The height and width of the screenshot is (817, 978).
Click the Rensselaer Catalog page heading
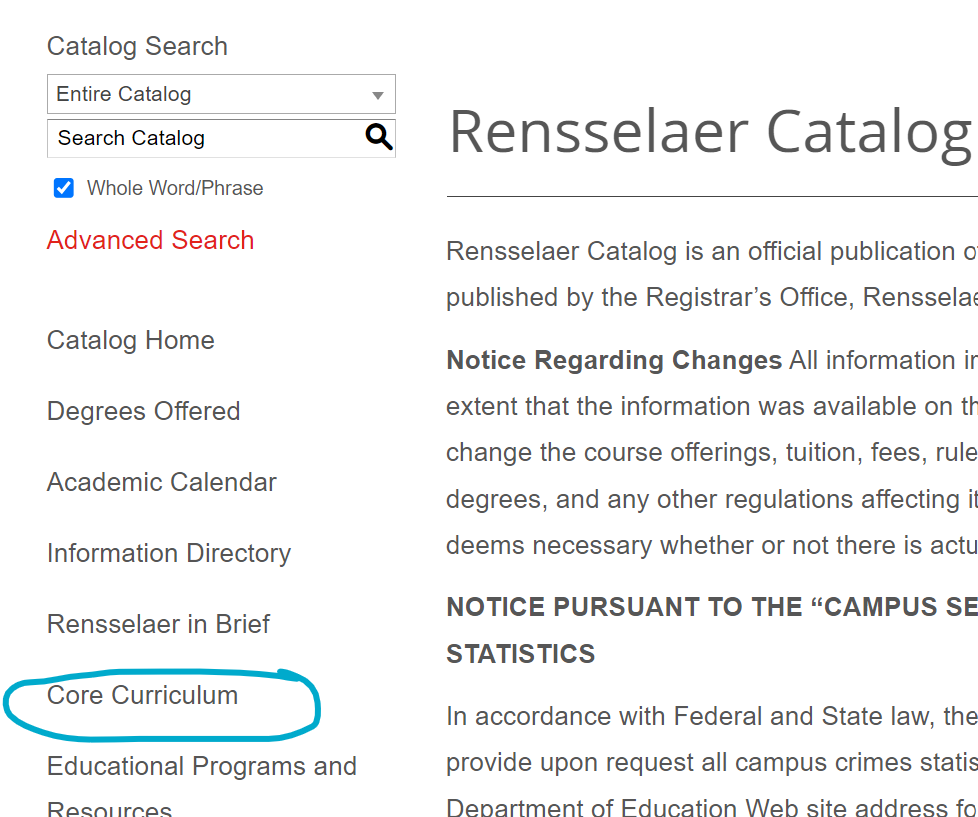(x=710, y=132)
